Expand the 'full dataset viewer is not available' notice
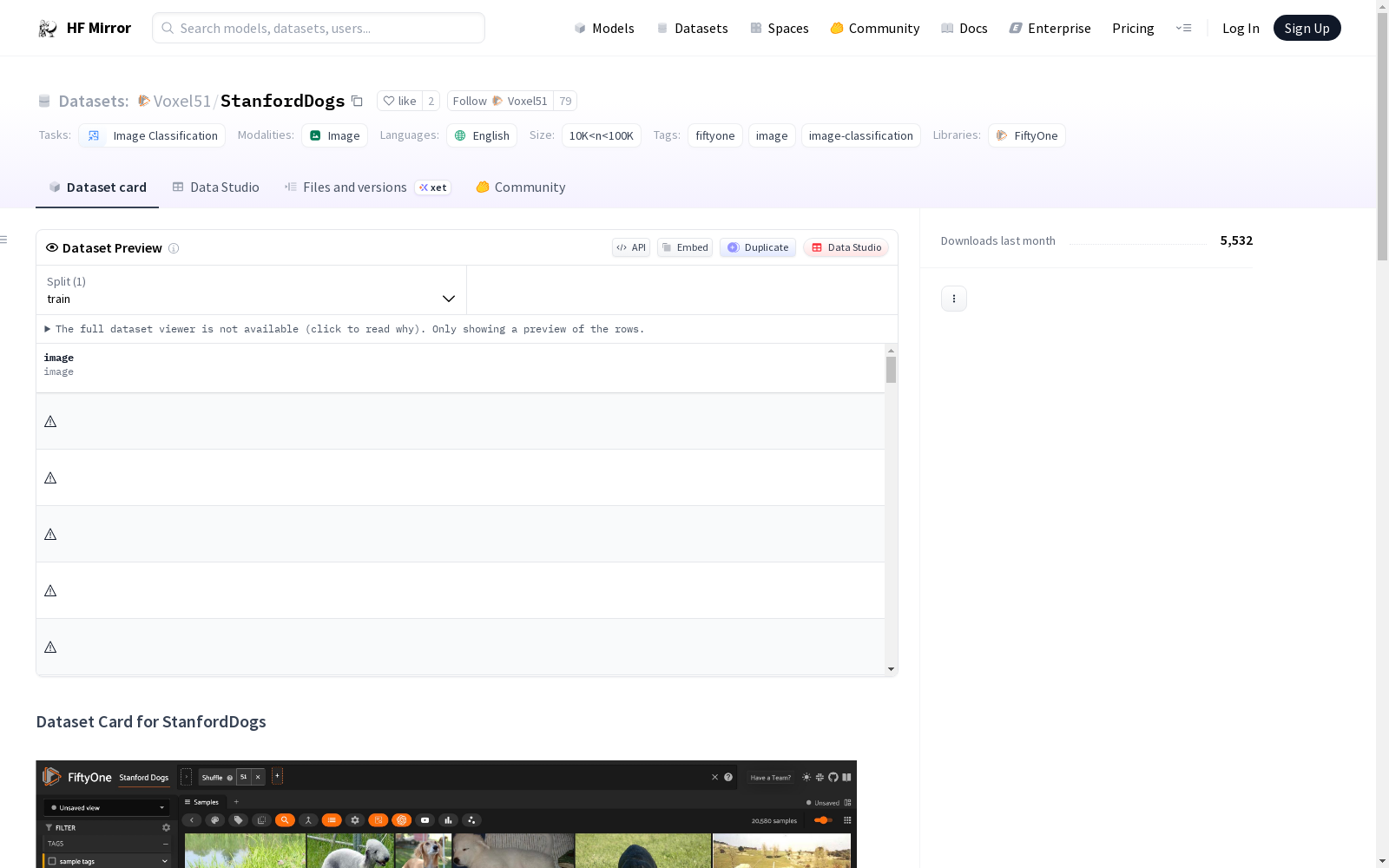The width and height of the screenshot is (1389, 868). click(x=344, y=329)
